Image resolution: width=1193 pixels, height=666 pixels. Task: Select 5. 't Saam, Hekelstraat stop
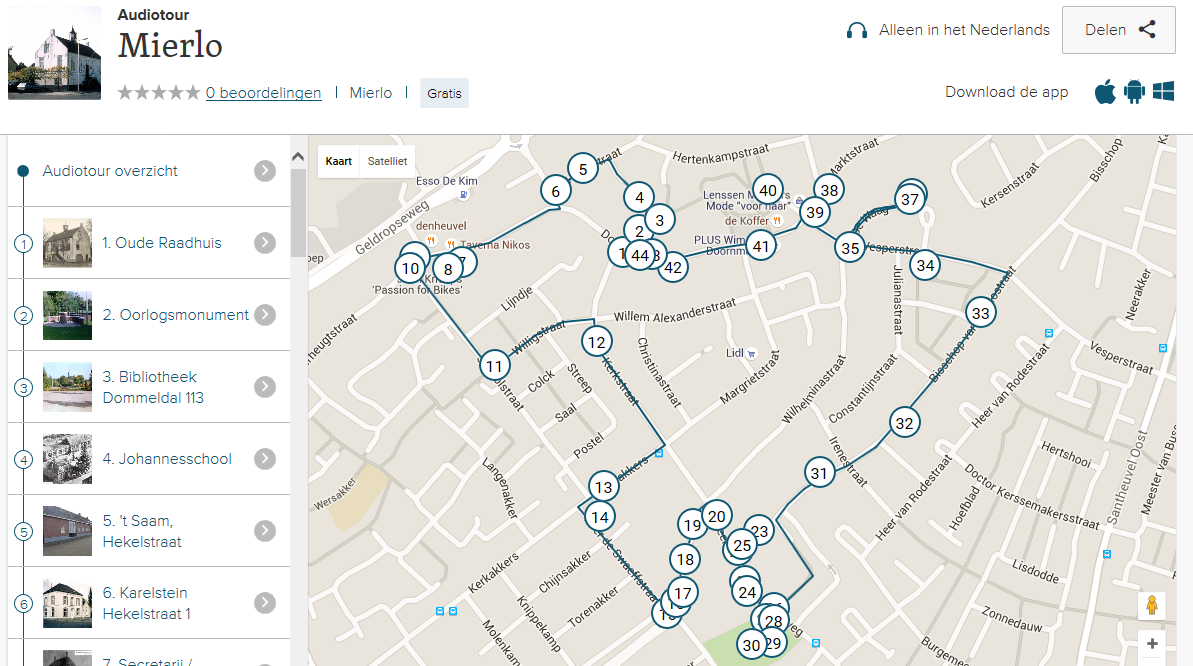pos(149,531)
